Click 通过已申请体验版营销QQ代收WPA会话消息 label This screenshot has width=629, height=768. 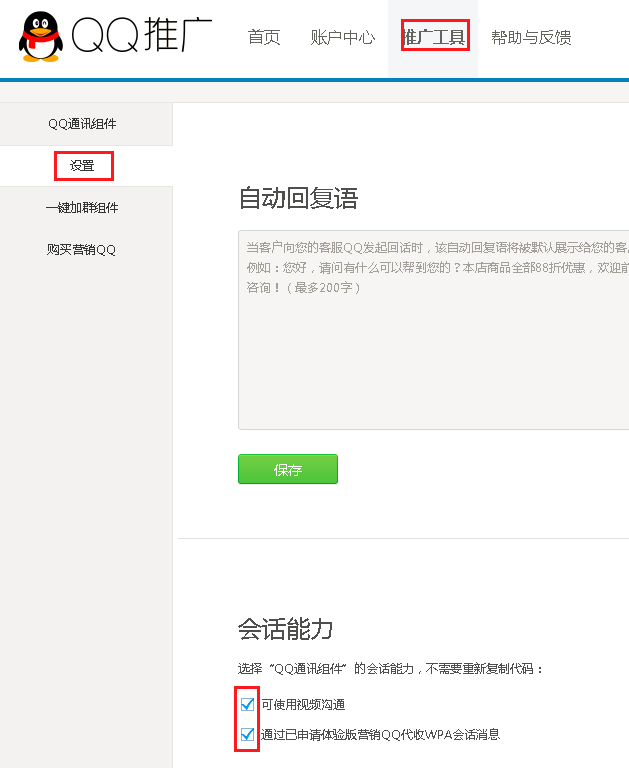(x=380, y=735)
